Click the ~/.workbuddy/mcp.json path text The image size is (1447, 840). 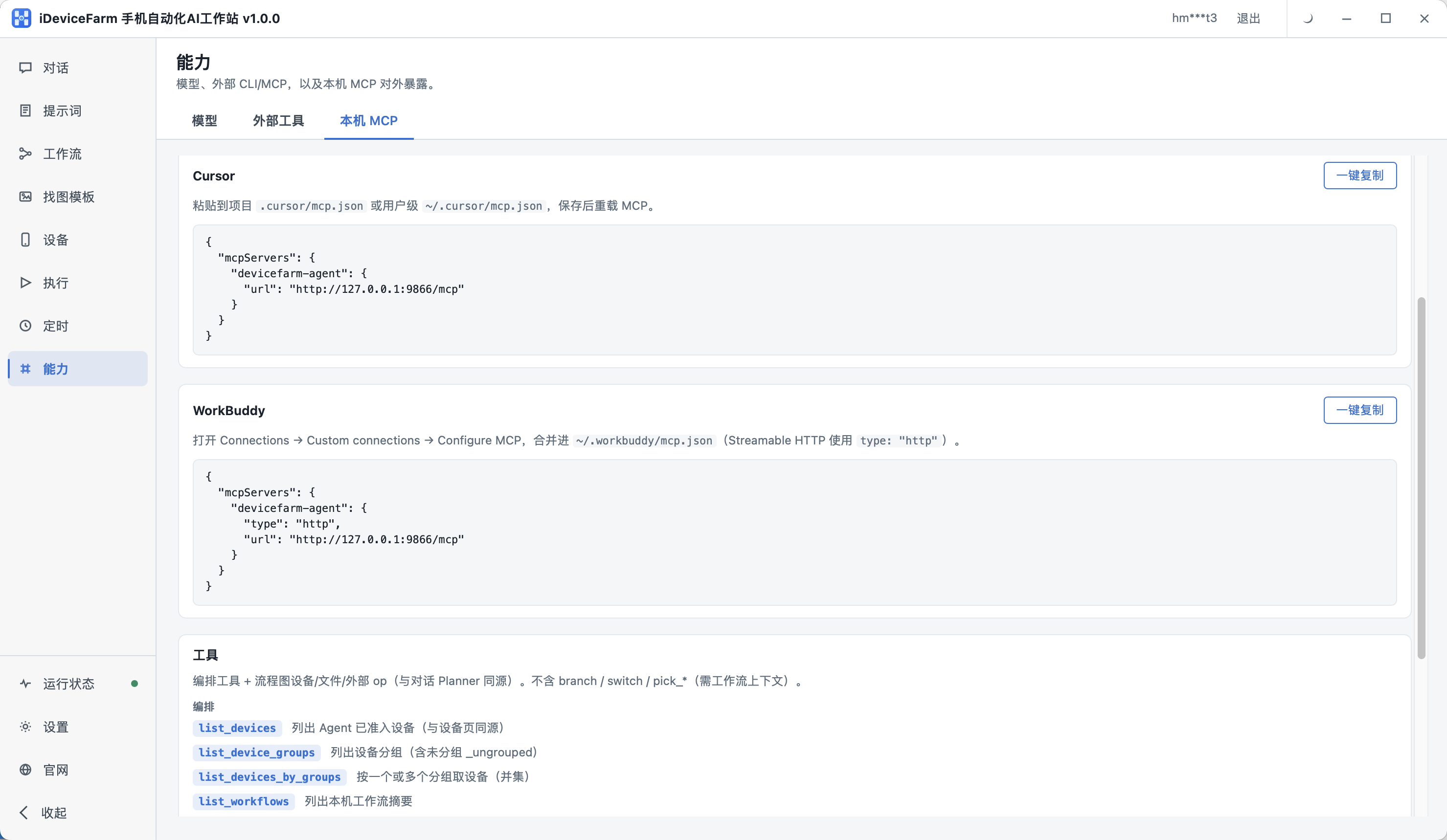click(x=644, y=441)
